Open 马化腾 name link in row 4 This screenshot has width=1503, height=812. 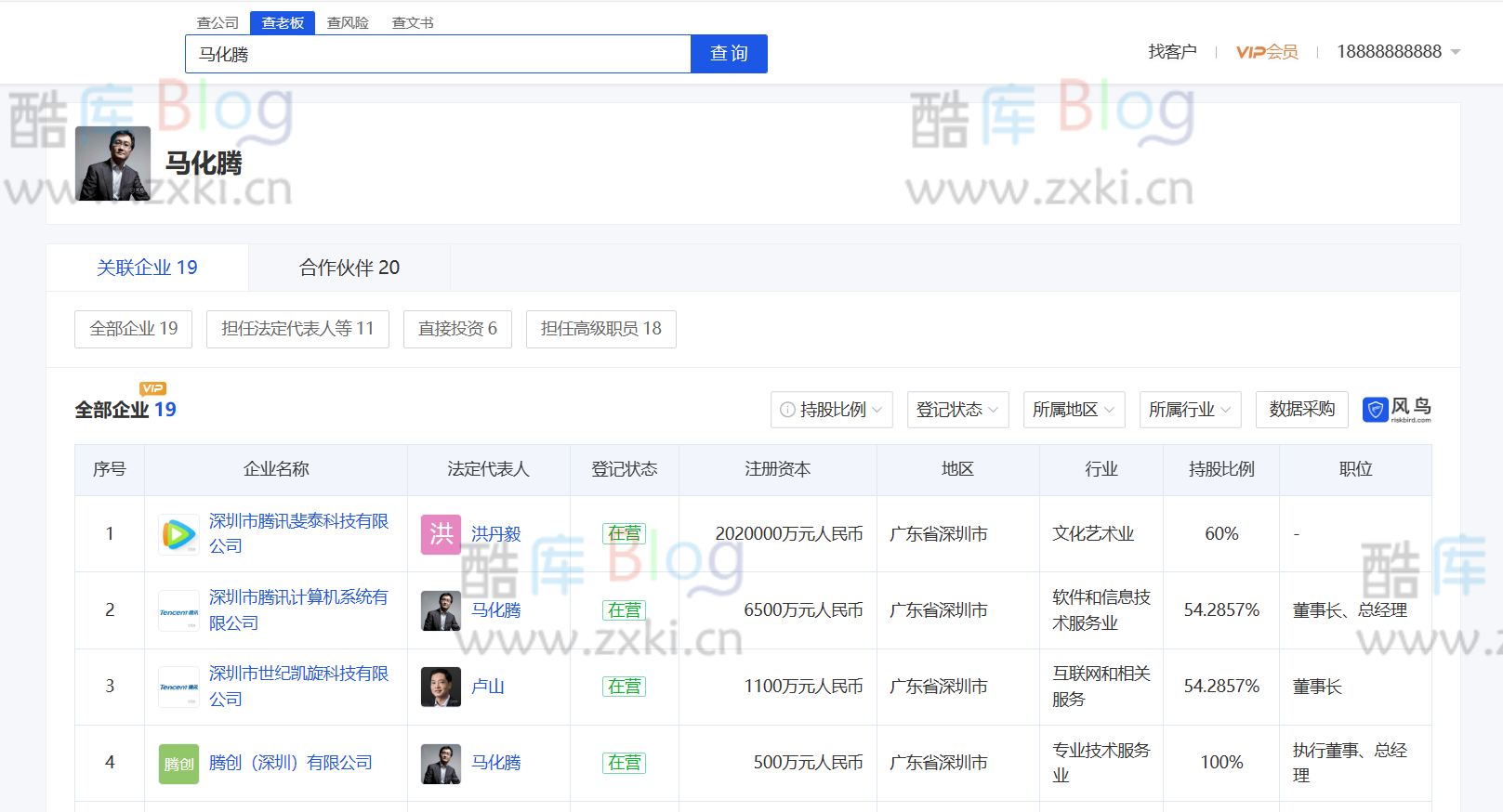[495, 763]
